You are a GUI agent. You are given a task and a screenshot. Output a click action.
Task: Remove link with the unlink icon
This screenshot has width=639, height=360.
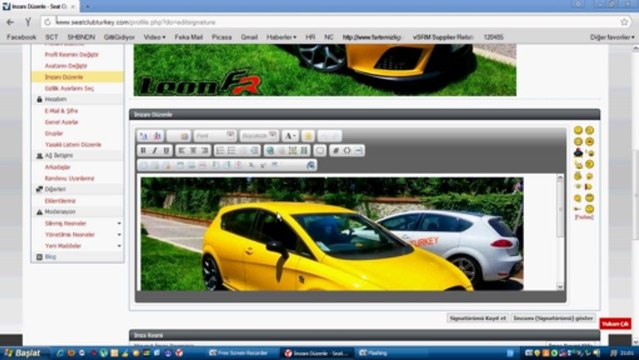point(281,150)
